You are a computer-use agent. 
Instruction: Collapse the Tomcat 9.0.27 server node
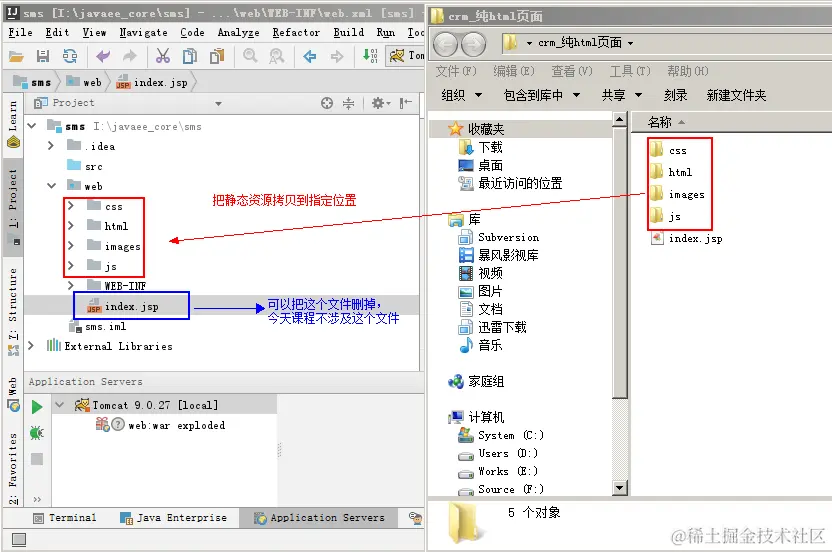click(x=59, y=405)
